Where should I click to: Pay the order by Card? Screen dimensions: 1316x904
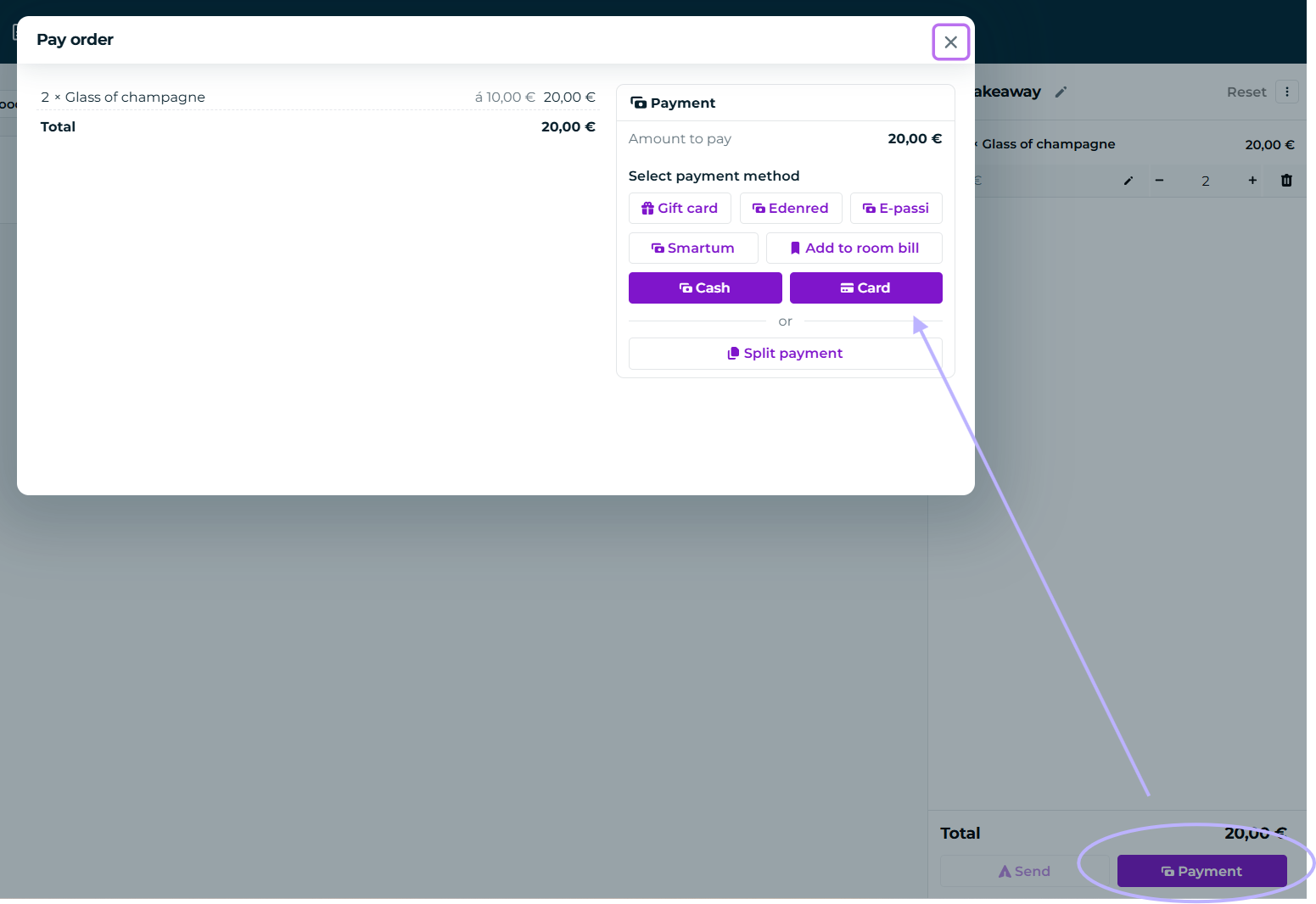tap(866, 287)
